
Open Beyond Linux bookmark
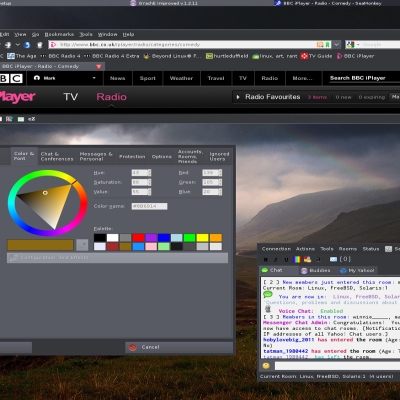pyautogui.click(x=172, y=56)
